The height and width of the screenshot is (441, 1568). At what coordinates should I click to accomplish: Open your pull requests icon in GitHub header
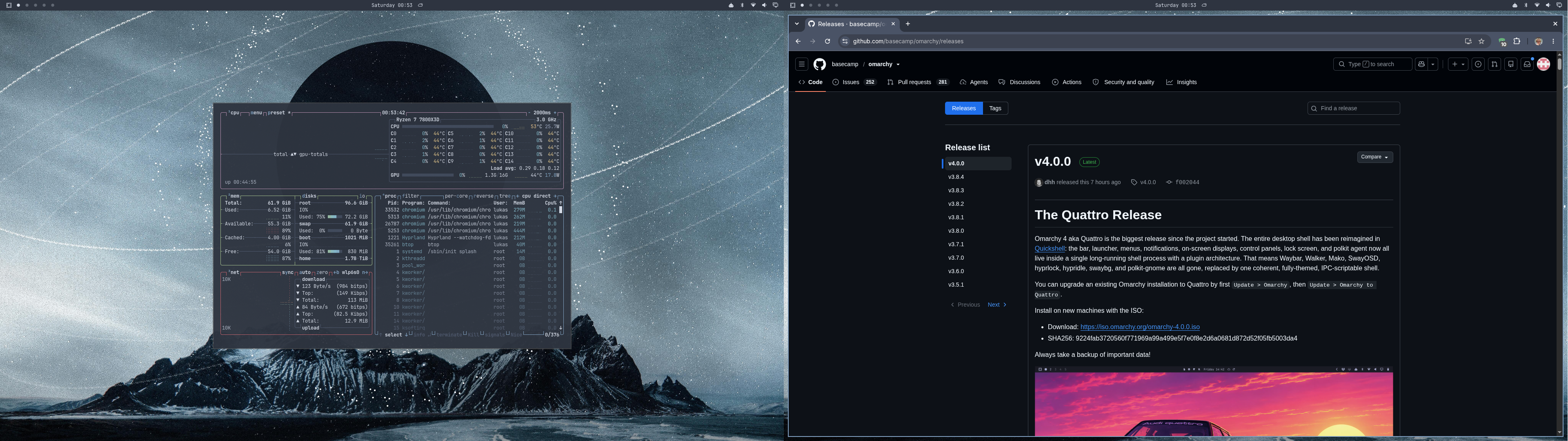point(1495,64)
